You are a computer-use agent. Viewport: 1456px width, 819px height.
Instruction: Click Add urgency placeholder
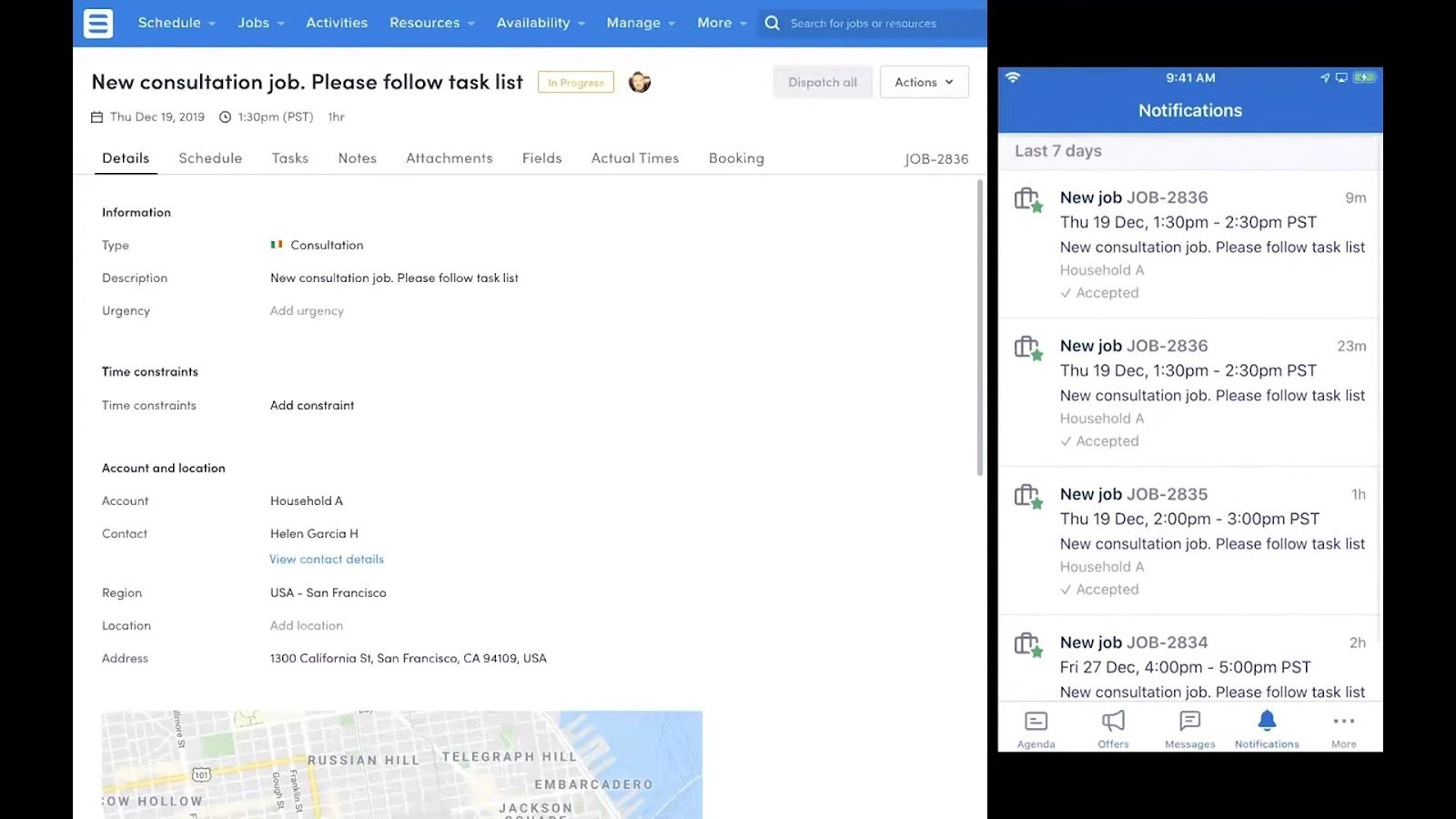(307, 310)
